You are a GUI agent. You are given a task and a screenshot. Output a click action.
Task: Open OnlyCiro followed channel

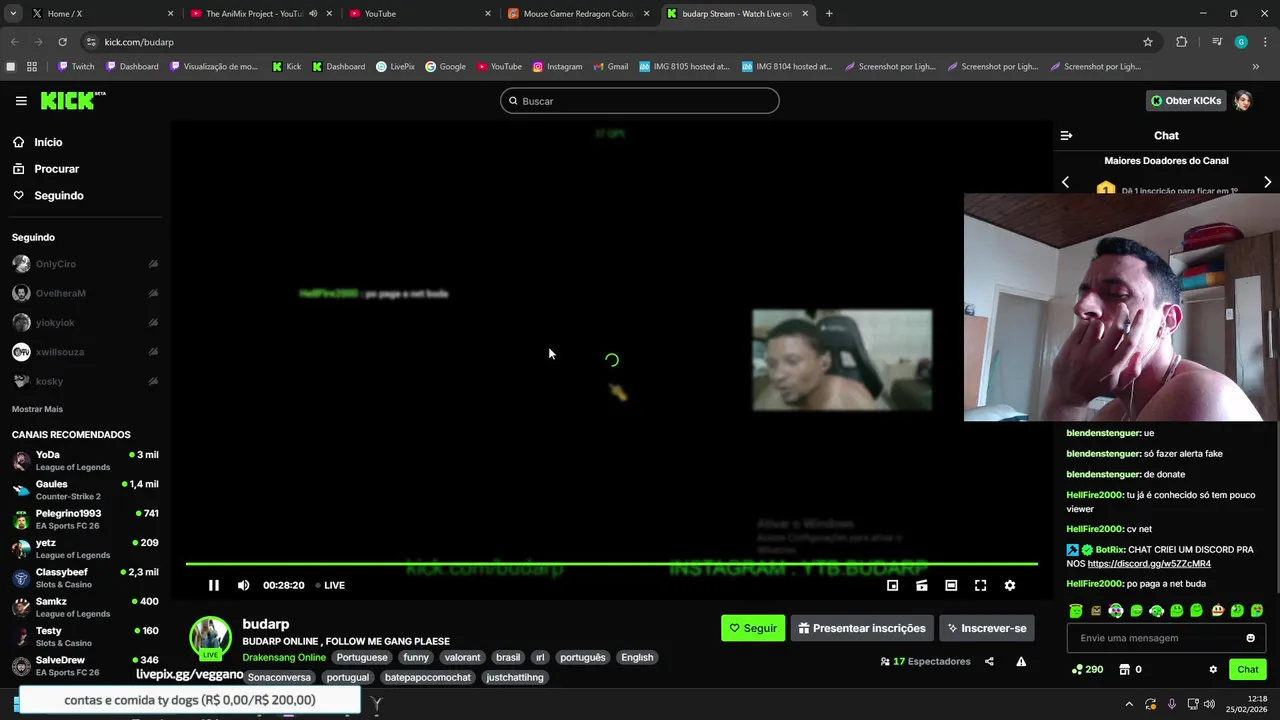[x=84, y=264]
